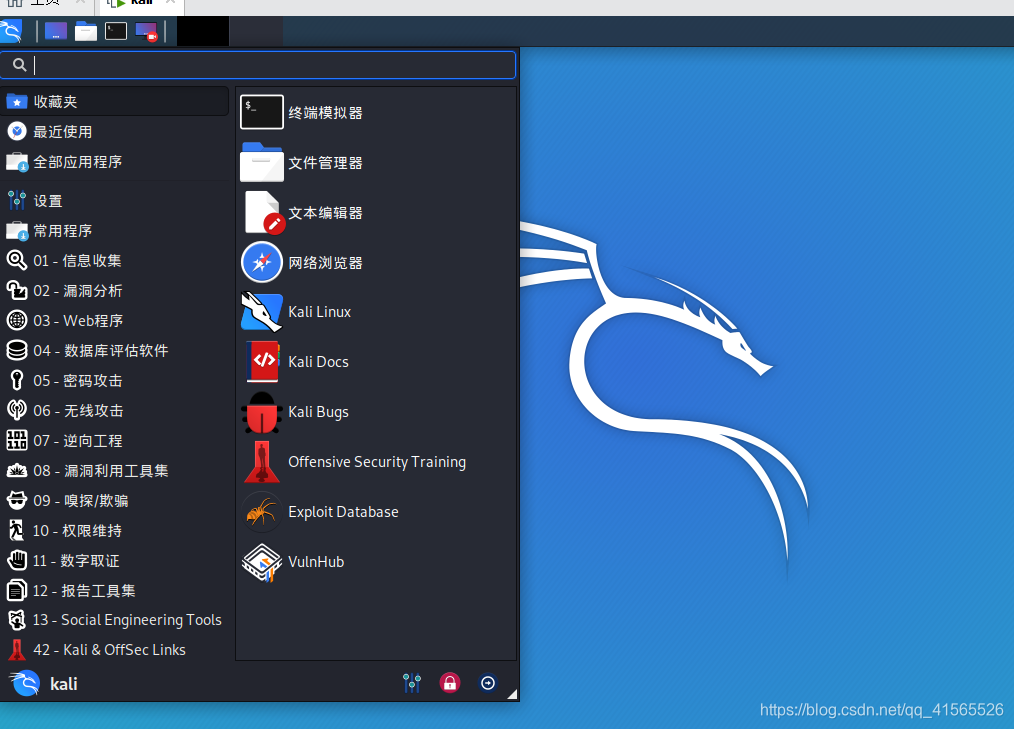Image resolution: width=1014 pixels, height=729 pixels.
Task: Select 03 - Web程序 category
Action: [x=114, y=320]
